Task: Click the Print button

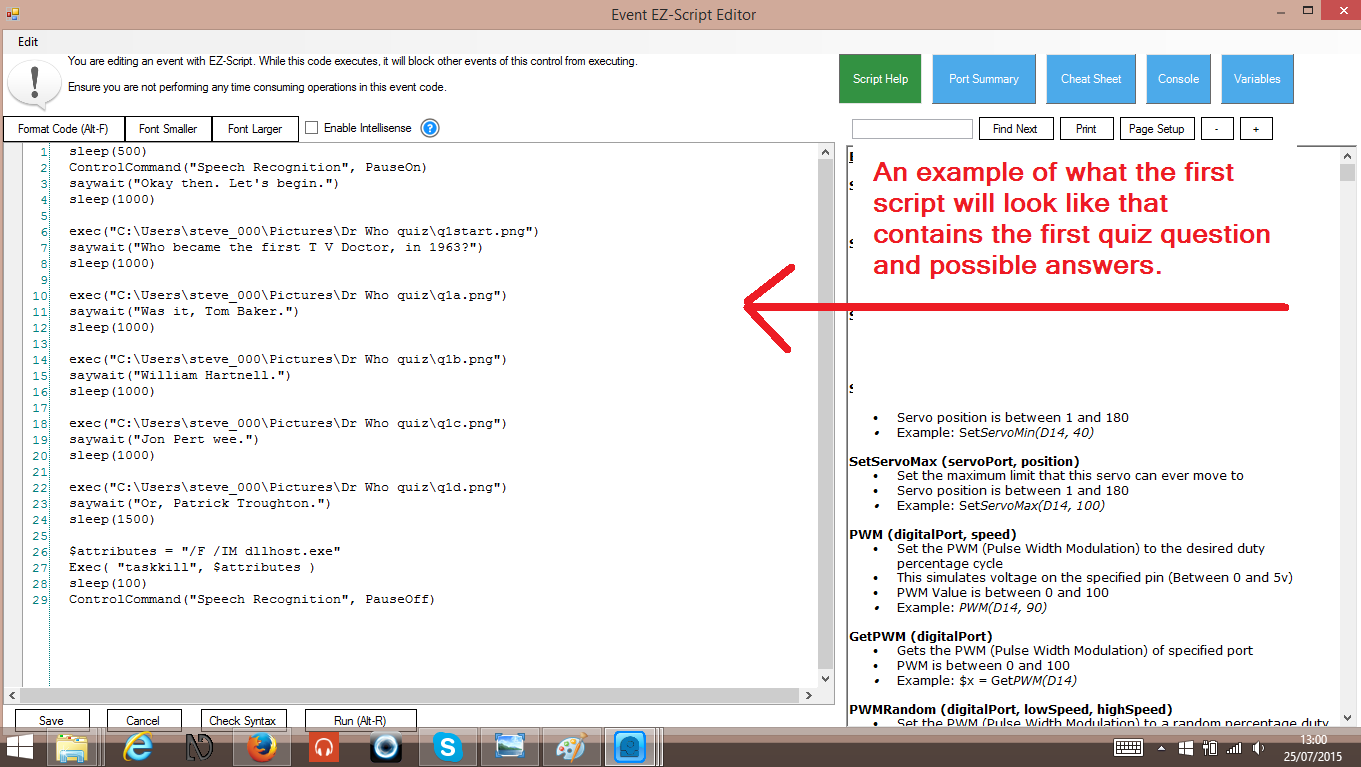Action: [1086, 129]
